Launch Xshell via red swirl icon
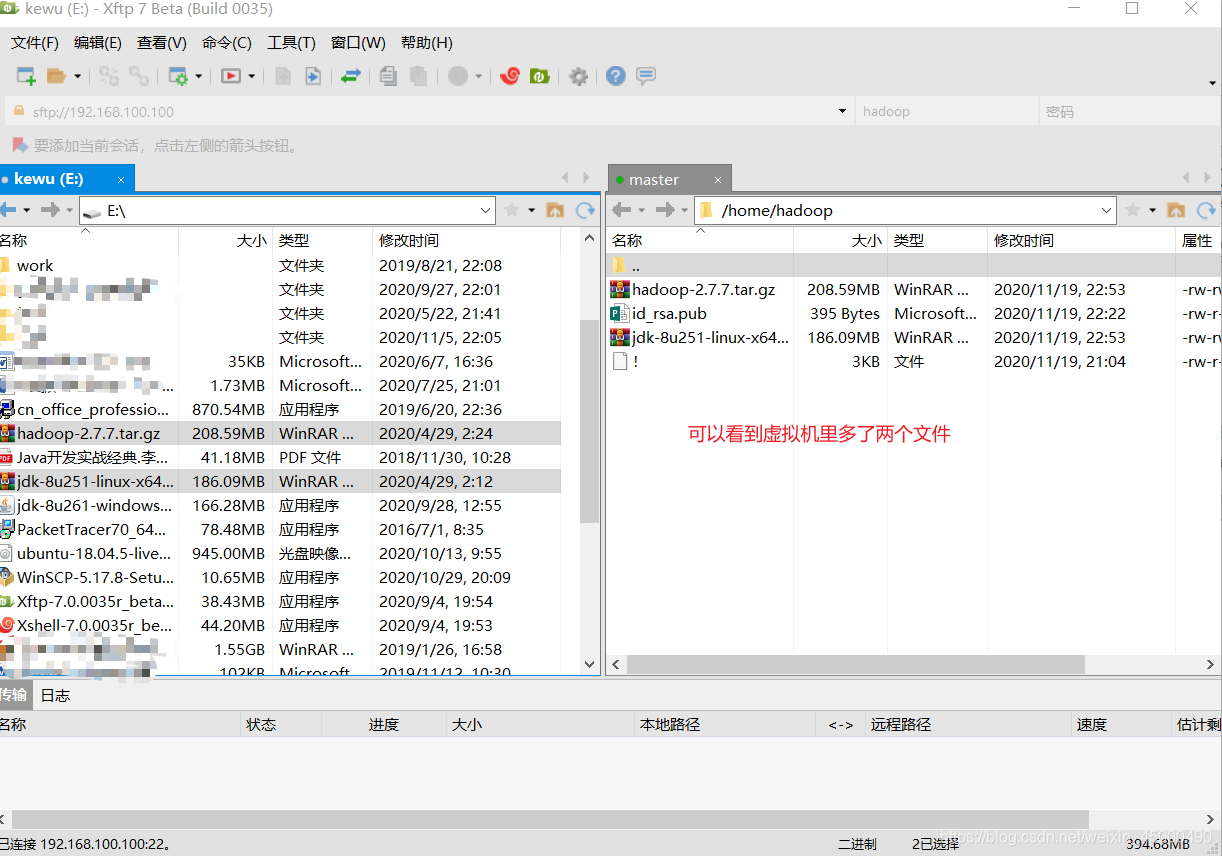The image size is (1222, 856). 510,76
